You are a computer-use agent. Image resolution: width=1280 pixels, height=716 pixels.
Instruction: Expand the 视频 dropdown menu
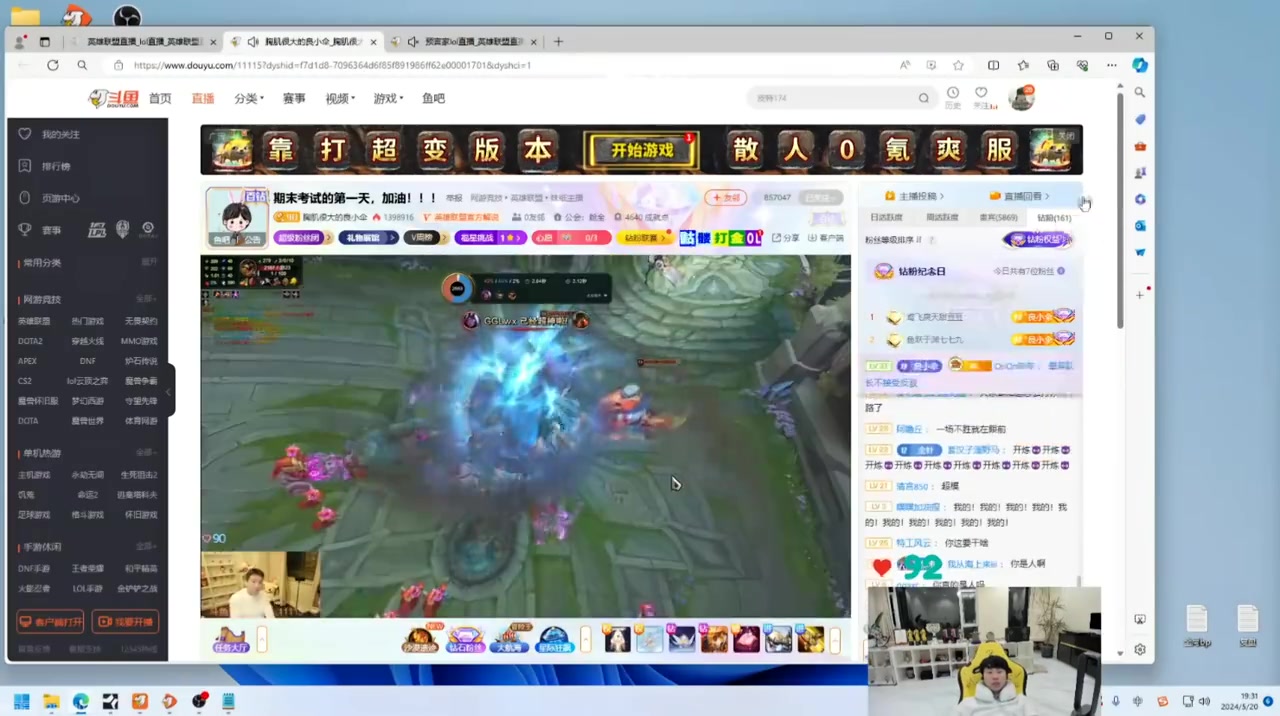point(340,99)
